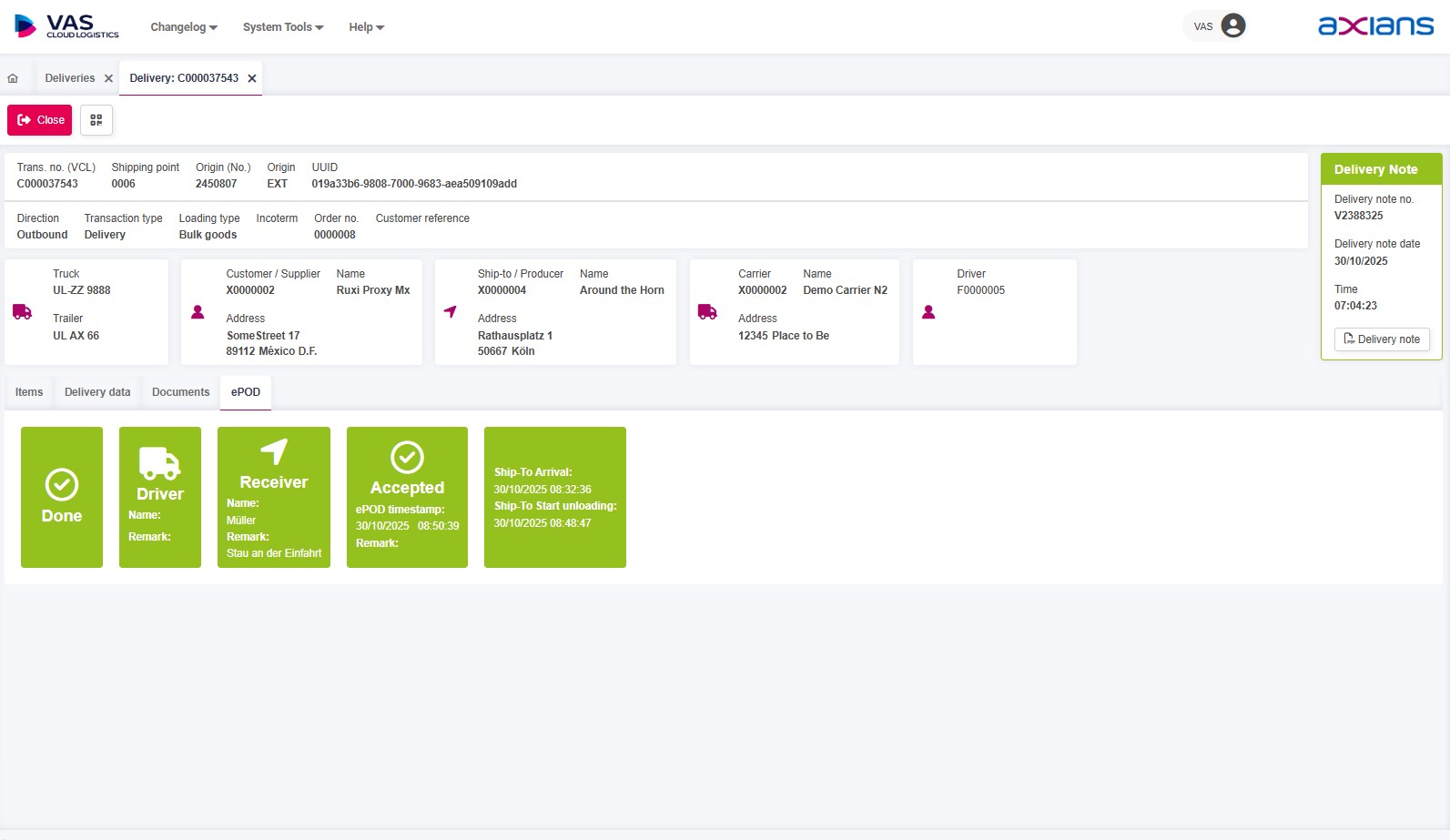Switch to the Items tab
This screenshot has height=840, width=1450.
click(29, 392)
